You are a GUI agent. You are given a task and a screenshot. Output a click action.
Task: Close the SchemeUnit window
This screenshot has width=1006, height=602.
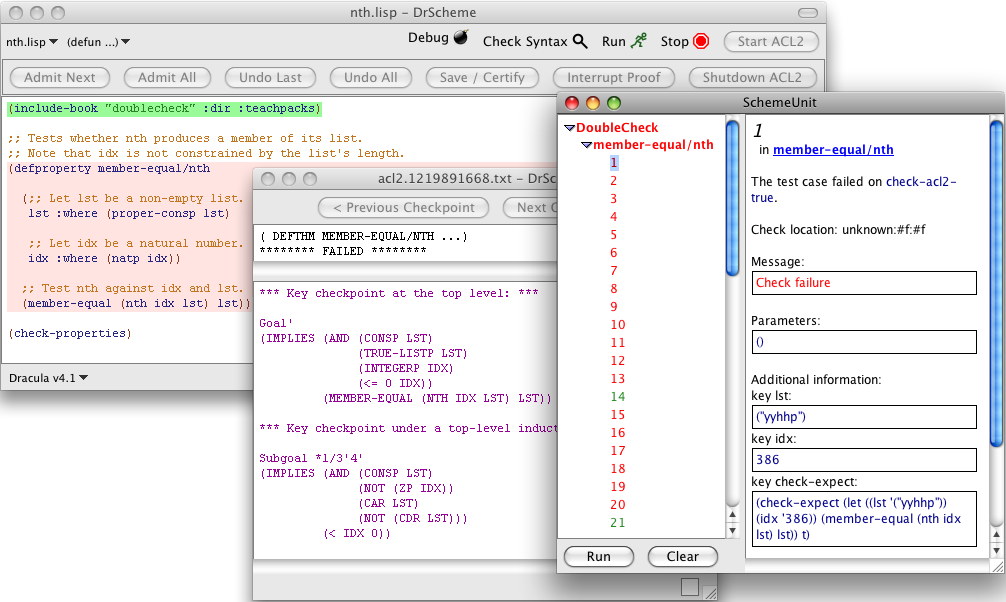click(572, 102)
